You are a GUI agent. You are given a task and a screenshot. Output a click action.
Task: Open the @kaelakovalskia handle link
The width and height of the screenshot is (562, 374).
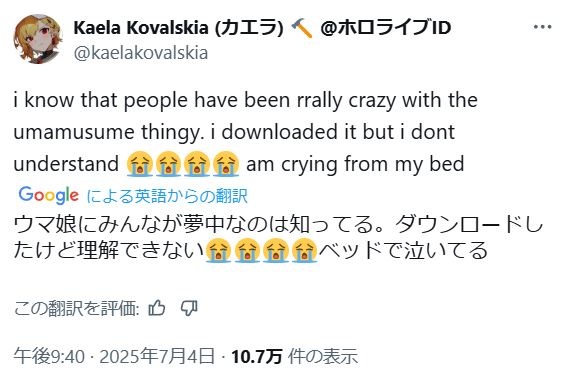140,53
